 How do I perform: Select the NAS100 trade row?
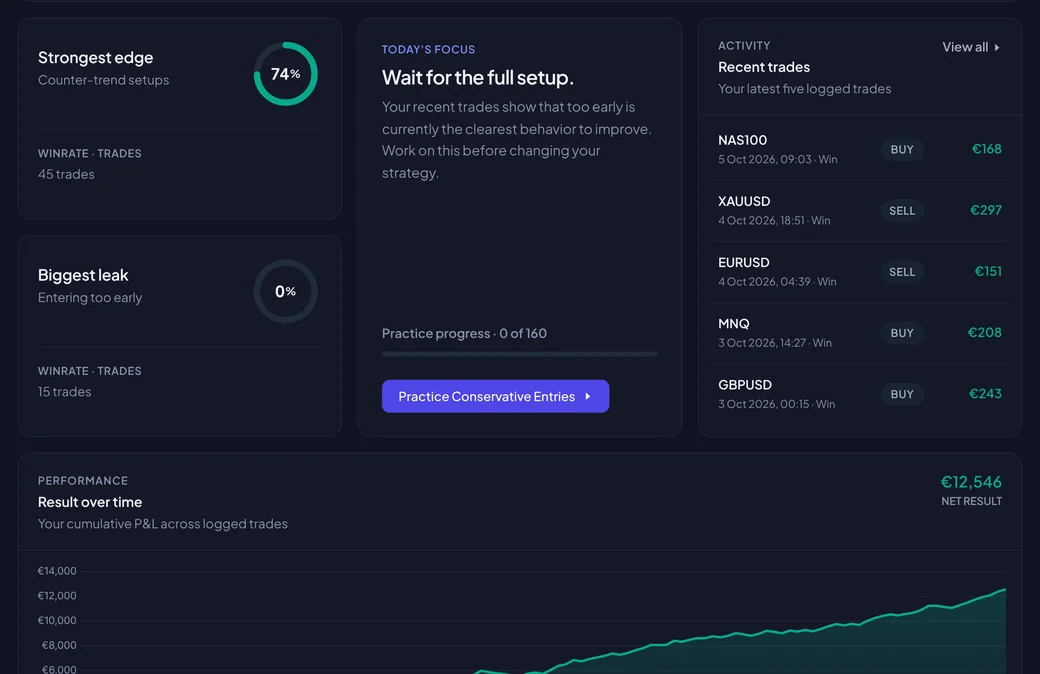(x=860, y=149)
